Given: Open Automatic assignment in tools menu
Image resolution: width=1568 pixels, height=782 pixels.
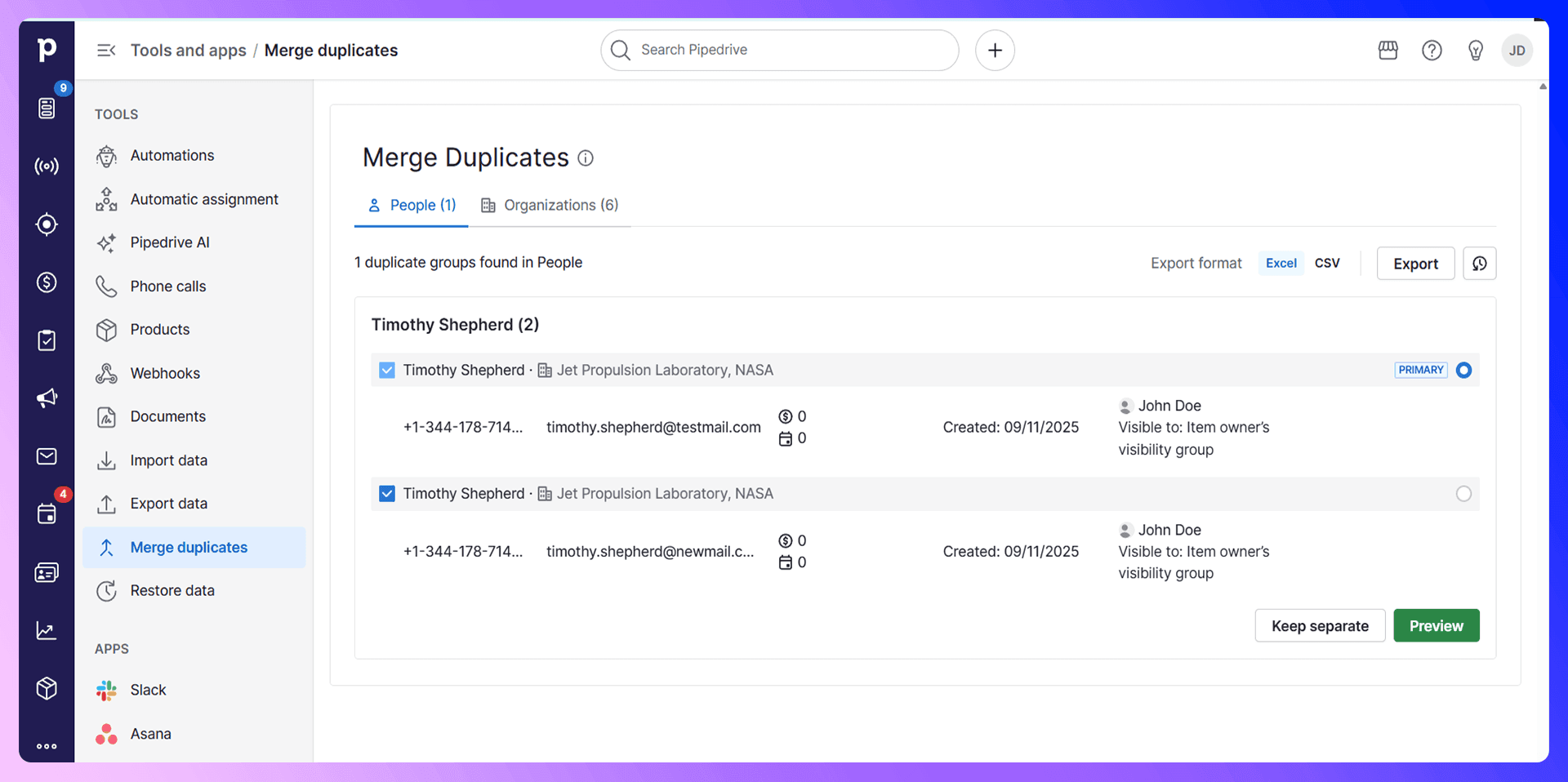Looking at the screenshot, I should pos(194,199).
